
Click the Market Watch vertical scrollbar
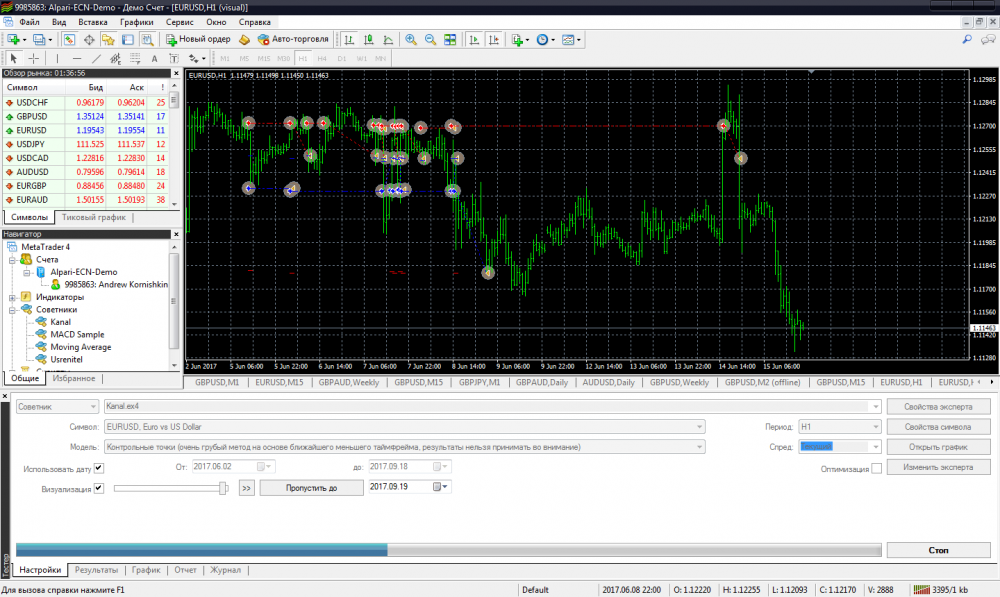tap(174, 145)
